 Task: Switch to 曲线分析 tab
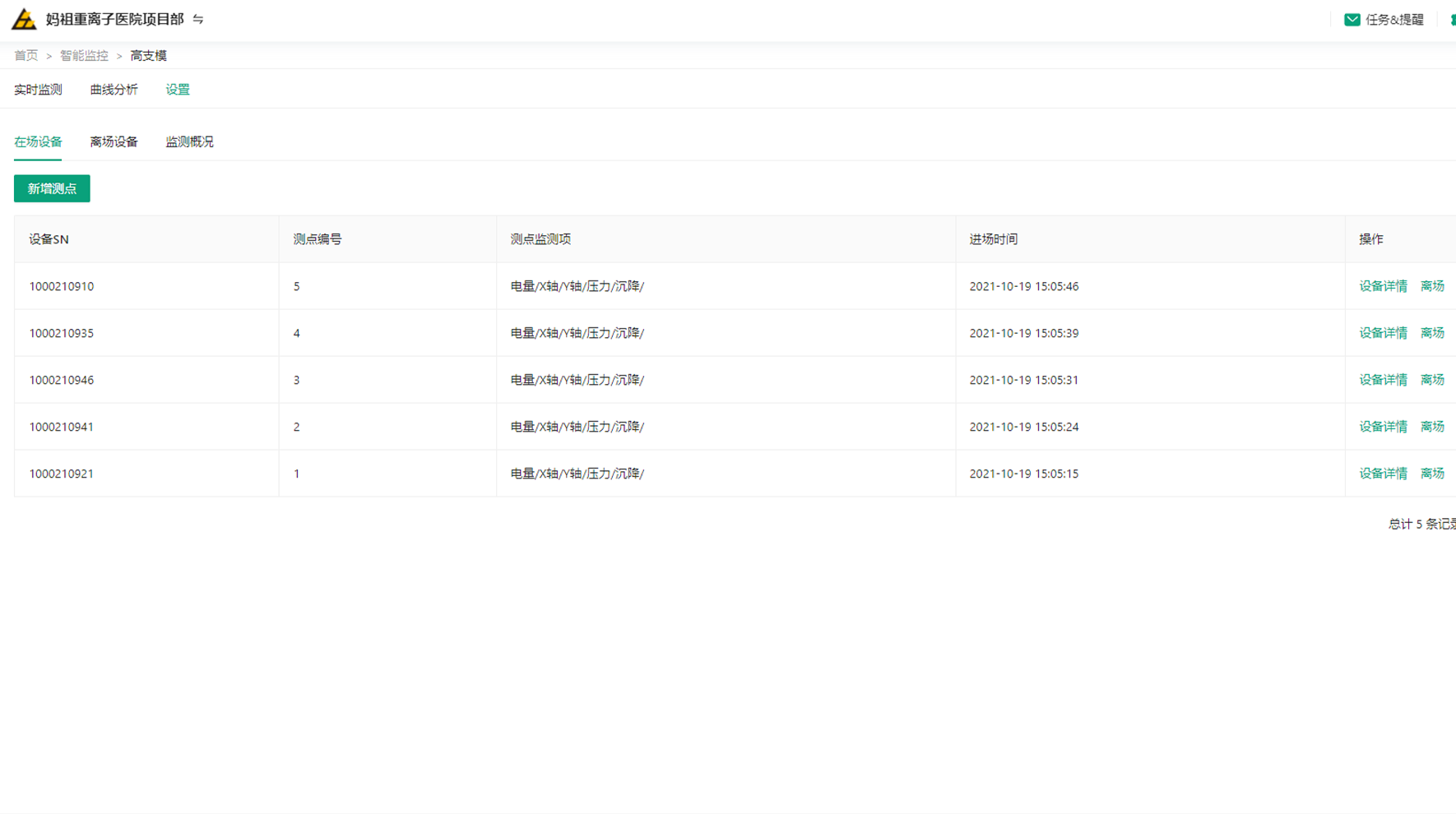click(x=114, y=90)
